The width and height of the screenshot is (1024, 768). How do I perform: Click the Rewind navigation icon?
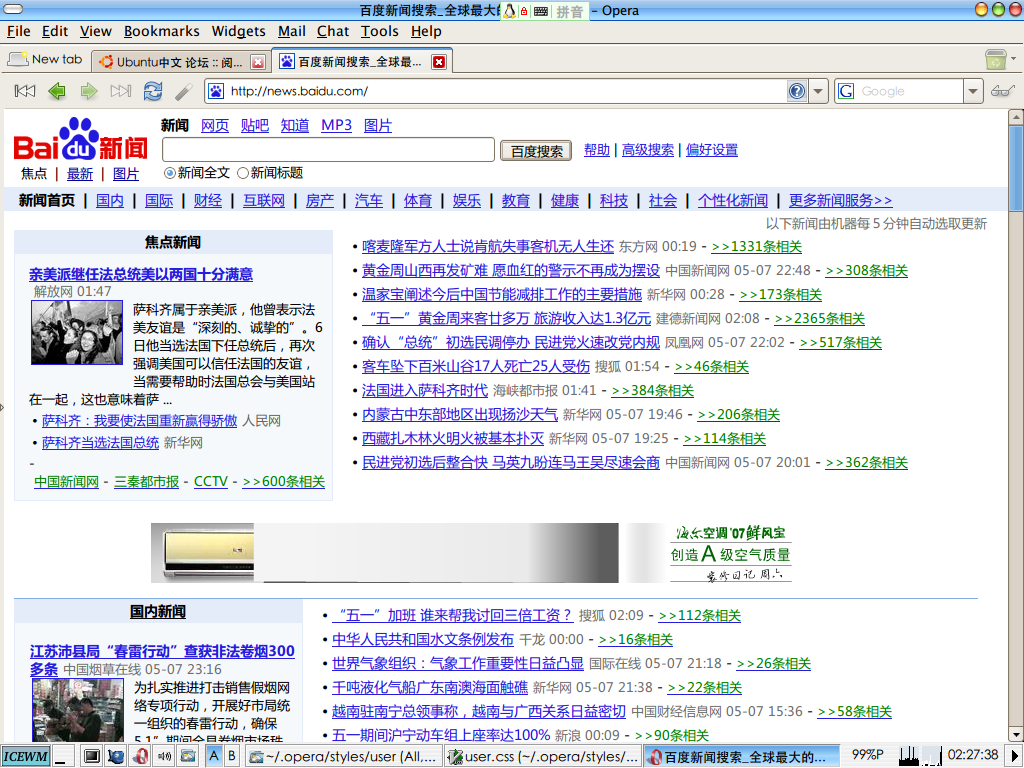(25, 91)
